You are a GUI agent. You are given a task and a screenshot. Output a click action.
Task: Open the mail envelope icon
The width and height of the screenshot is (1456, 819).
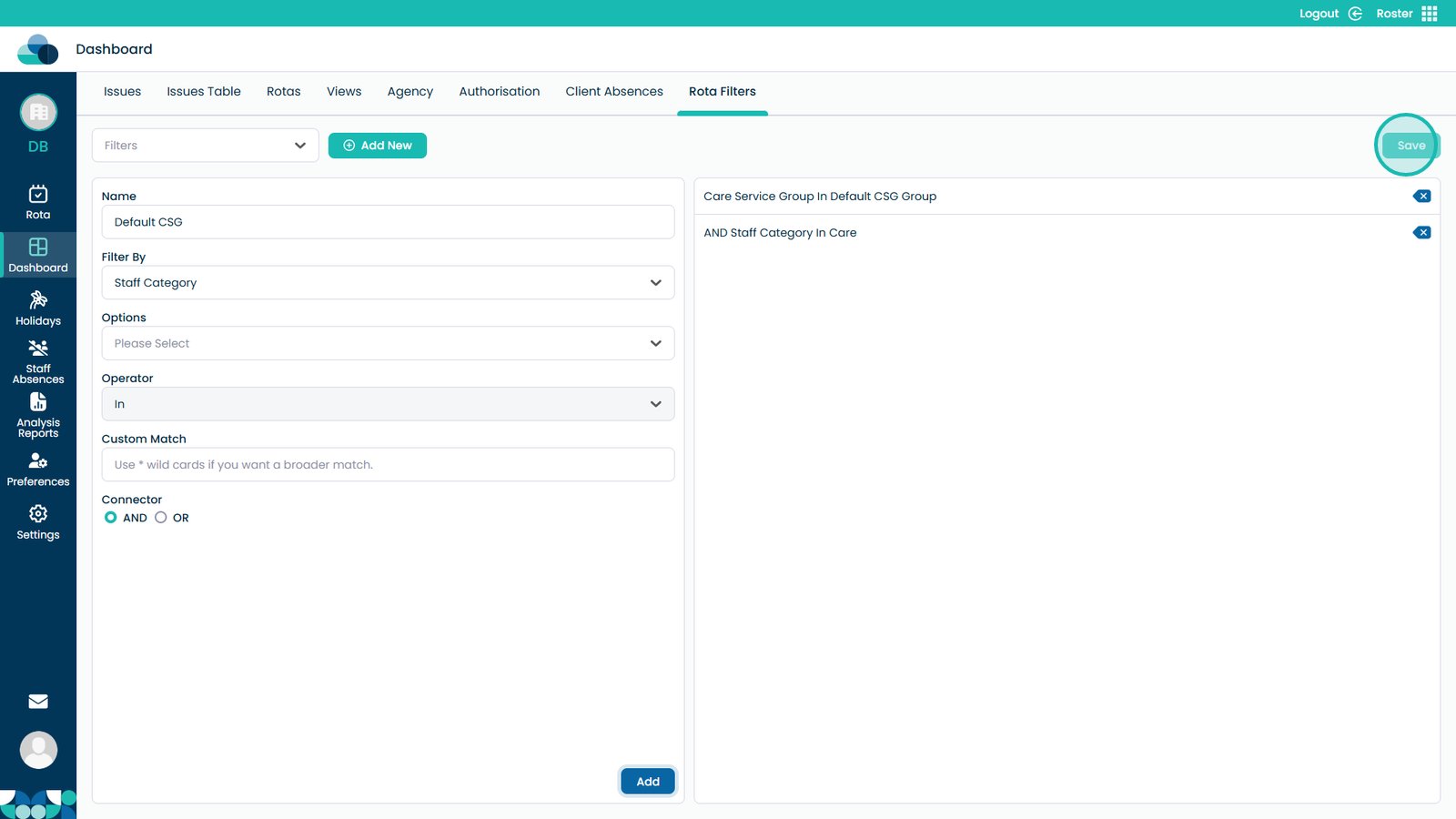click(38, 702)
